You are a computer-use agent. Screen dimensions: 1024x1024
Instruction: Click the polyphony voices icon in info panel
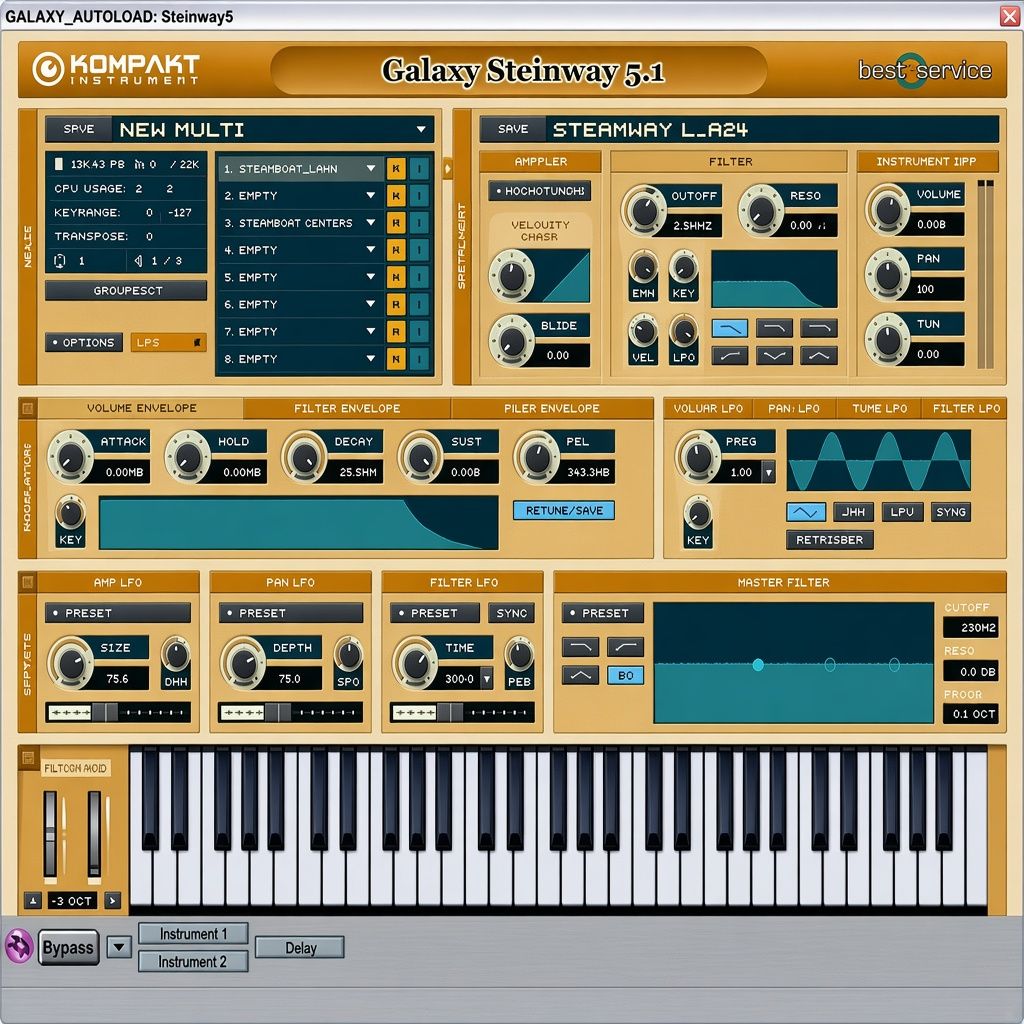[x=139, y=165]
